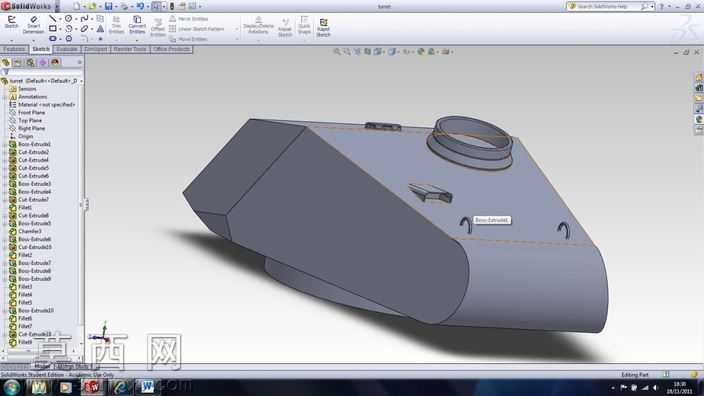This screenshot has width=704, height=396.
Task: Click the taskbar clock
Action: click(x=679, y=387)
